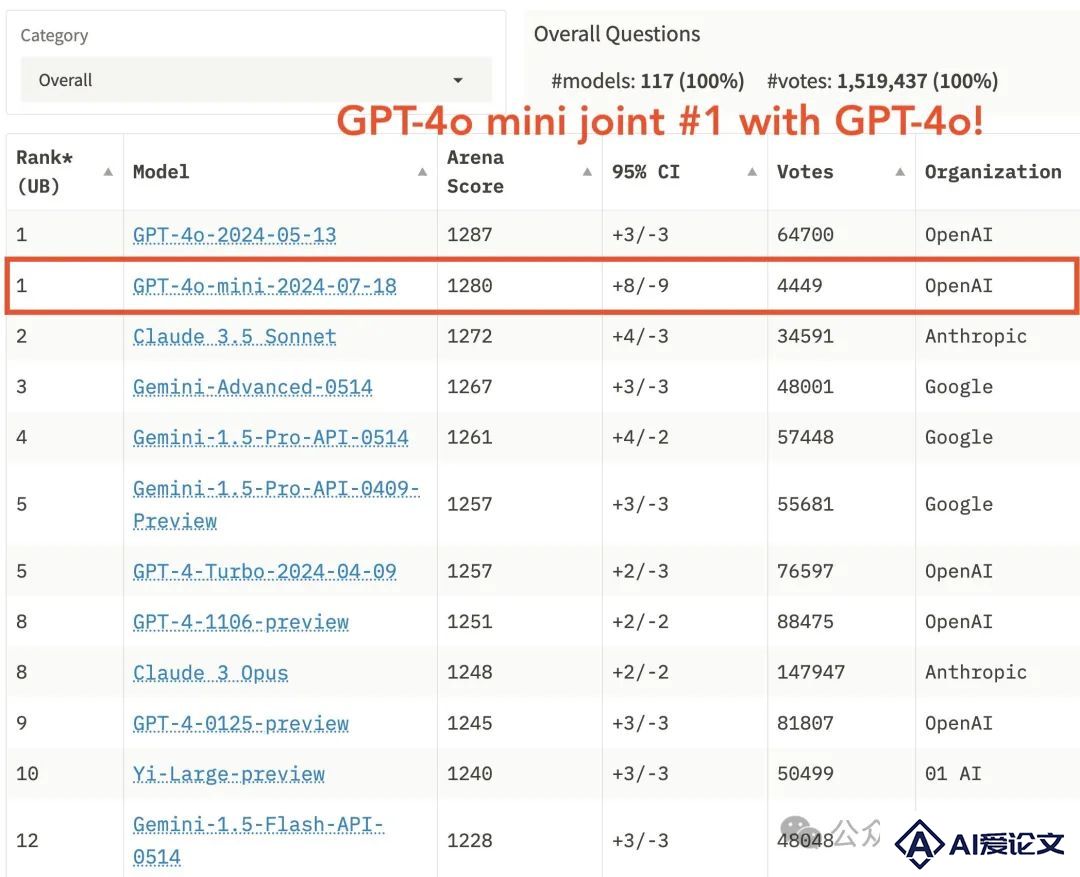
Task: Select score 1261 for Gemini-1.5-Pro-API-0514
Action: click(x=470, y=437)
